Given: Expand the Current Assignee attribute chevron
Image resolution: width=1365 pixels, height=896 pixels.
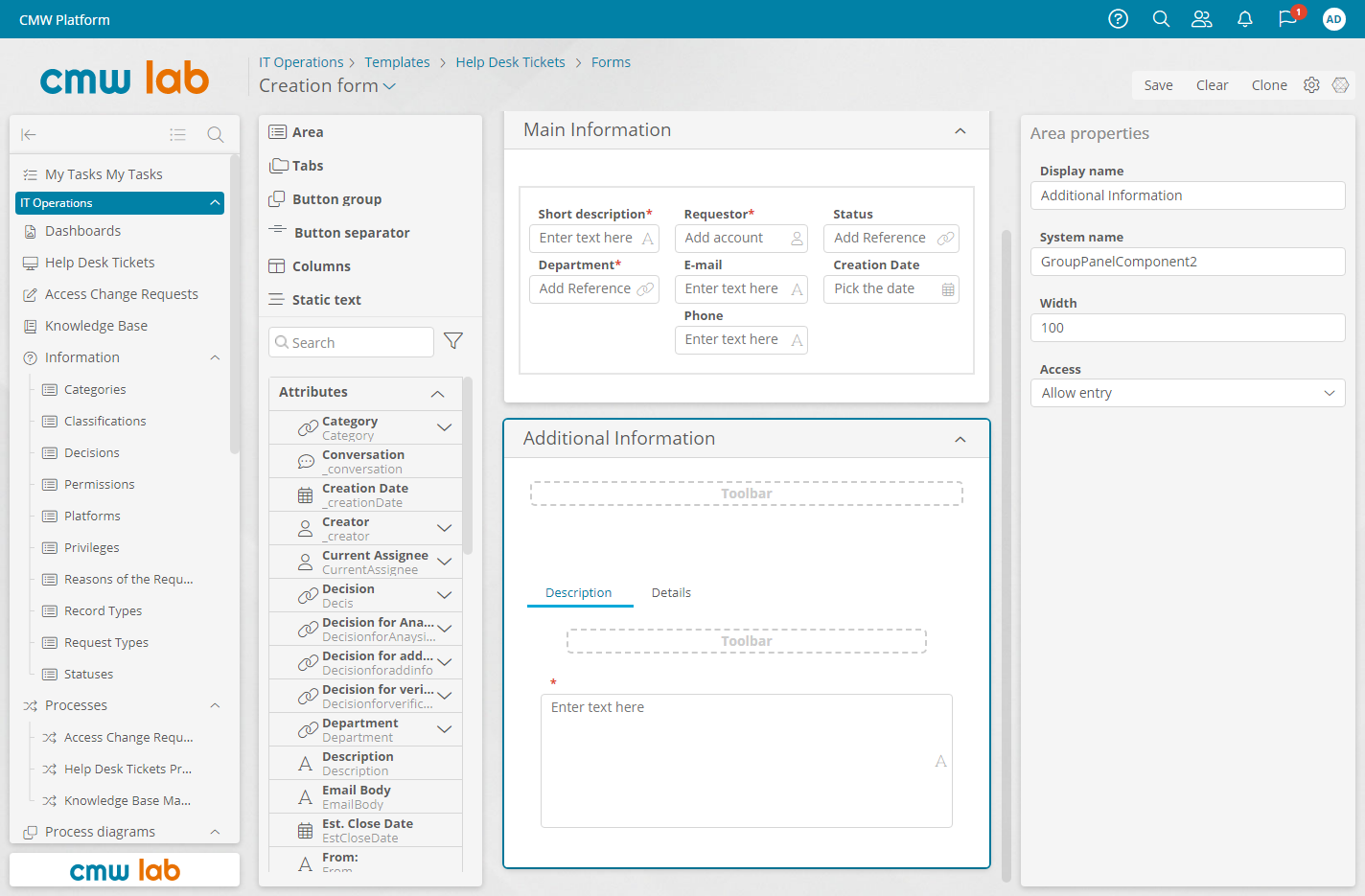Looking at the screenshot, I should [444, 562].
